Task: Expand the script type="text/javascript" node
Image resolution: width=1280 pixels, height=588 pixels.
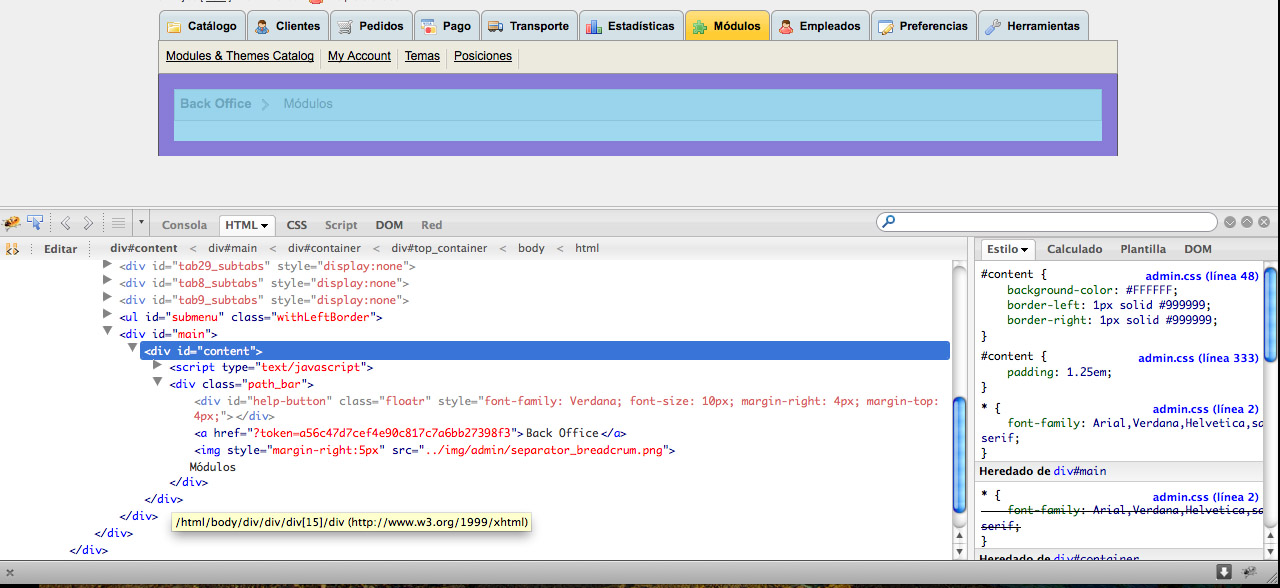Action: coord(158,366)
